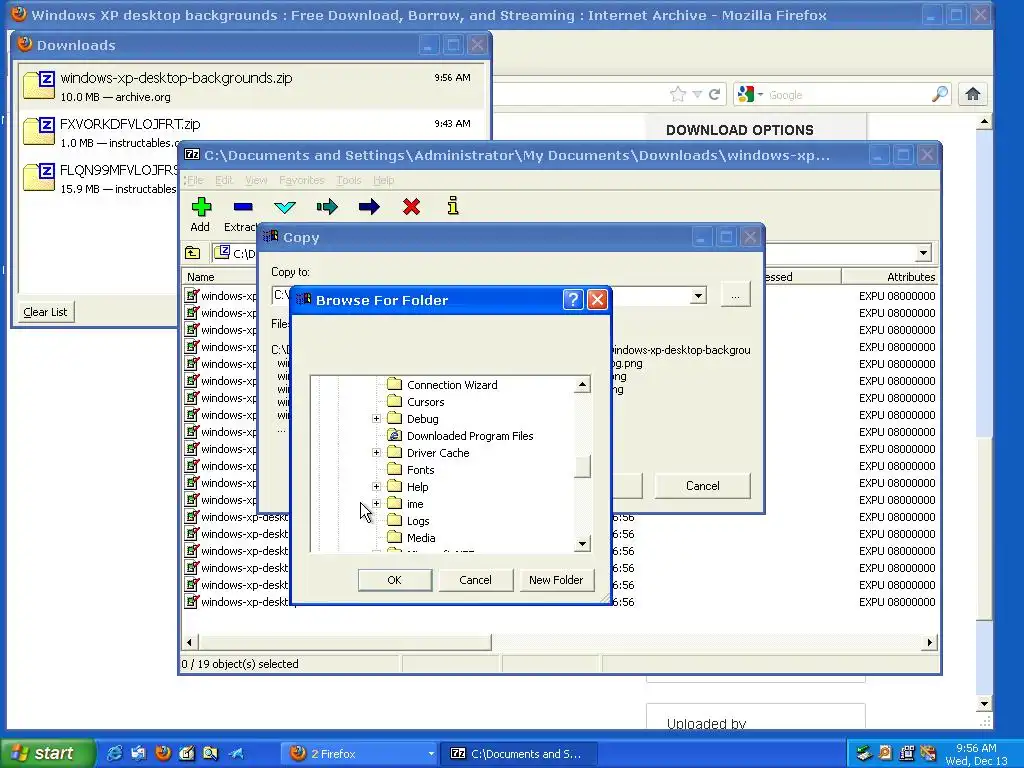The image size is (1024, 768).
Task: Click the folder tree scrollbar up arrow
Action: click(x=582, y=385)
